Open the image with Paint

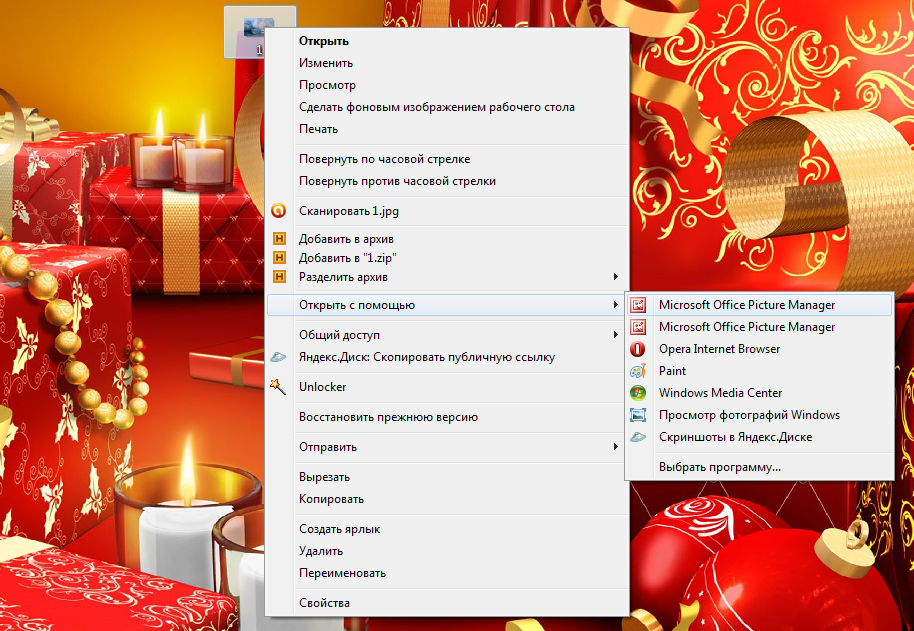click(759, 371)
